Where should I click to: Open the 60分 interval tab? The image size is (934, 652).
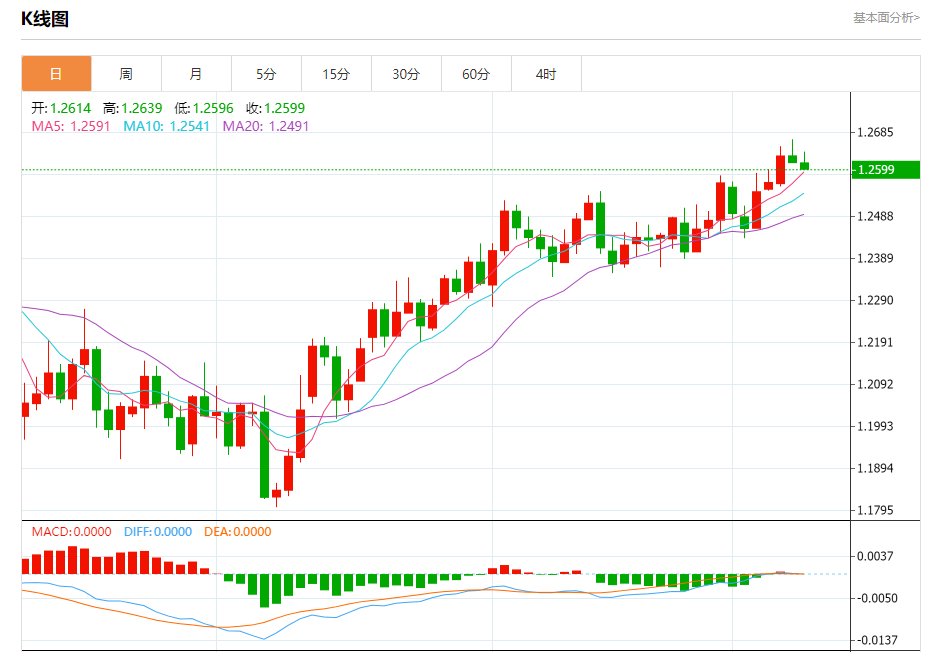click(x=476, y=74)
